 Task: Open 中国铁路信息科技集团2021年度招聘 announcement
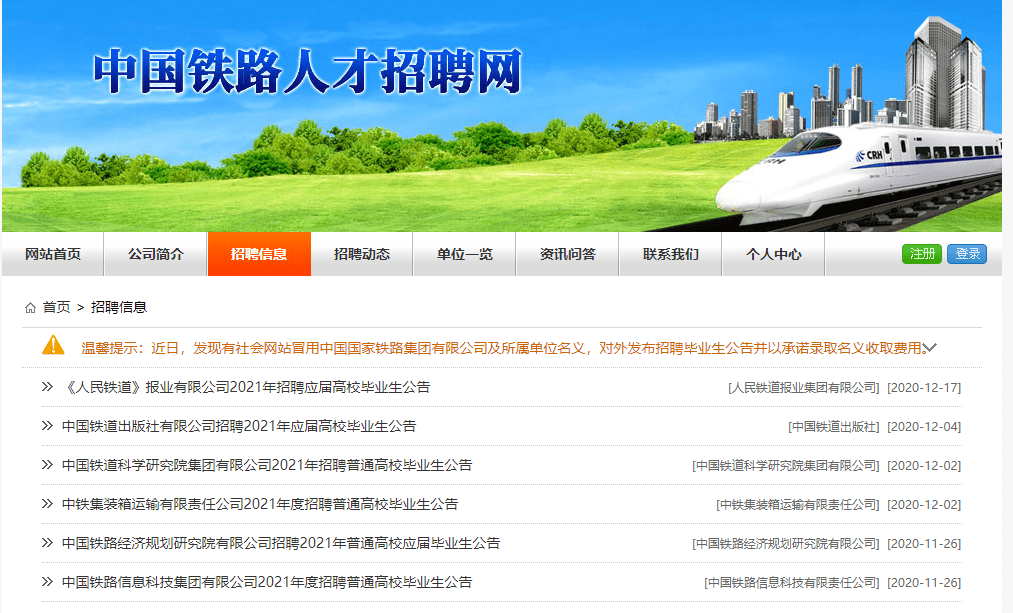pyautogui.click(x=267, y=582)
